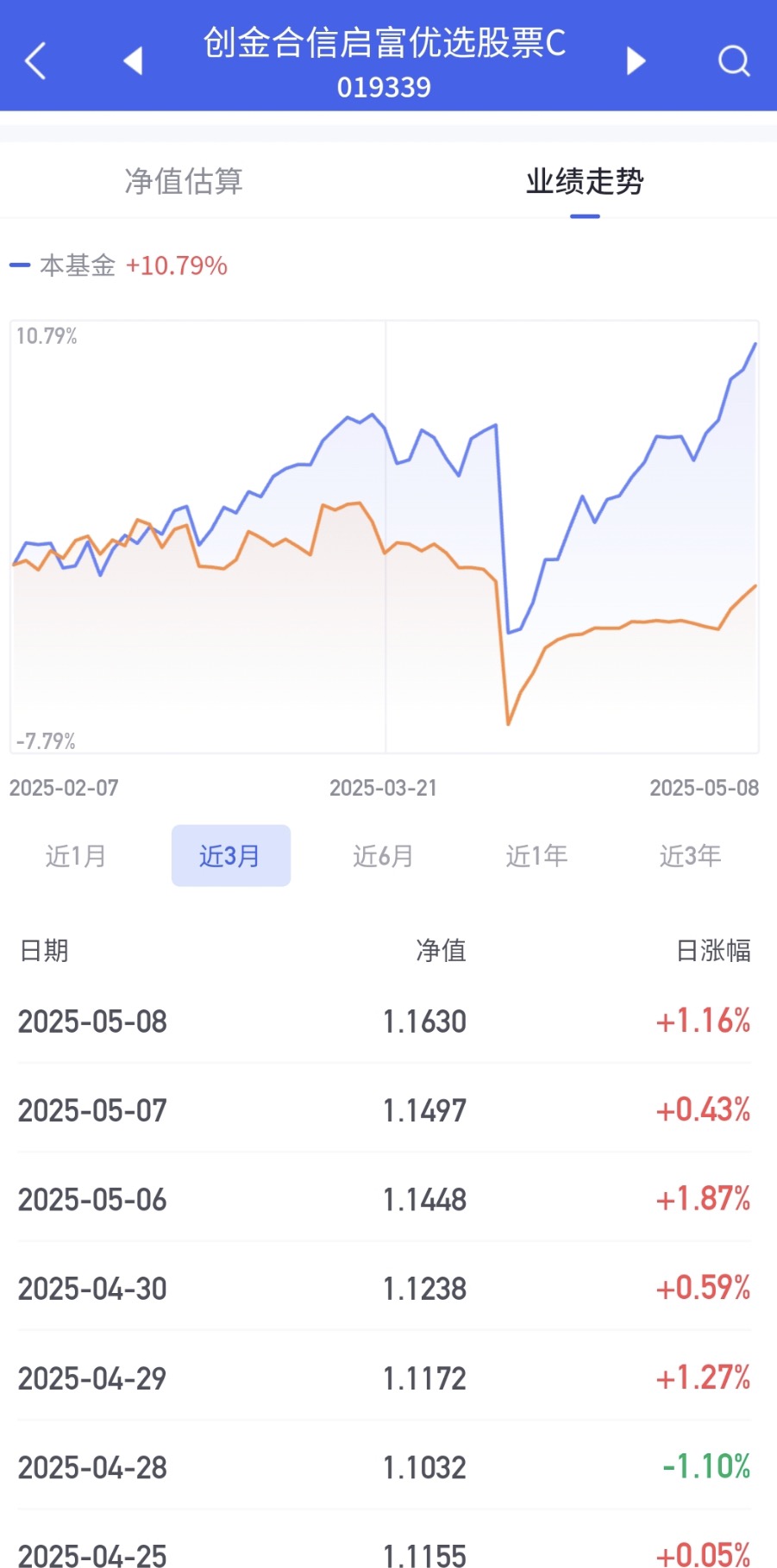777x1568 pixels.
Task: Select the 近3年 time range
Action: tap(690, 856)
